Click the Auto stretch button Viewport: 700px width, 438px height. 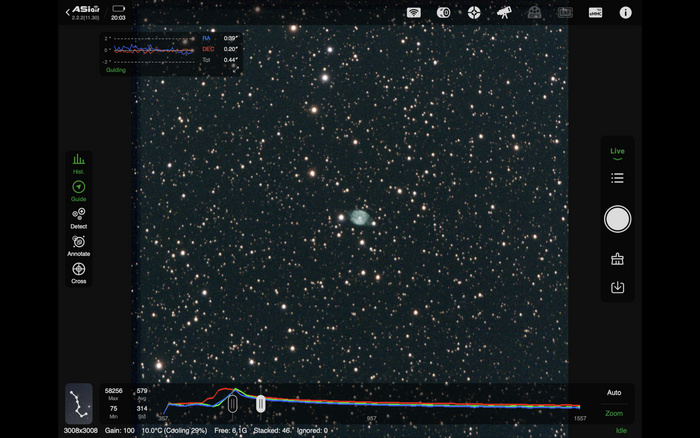(614, 392)
